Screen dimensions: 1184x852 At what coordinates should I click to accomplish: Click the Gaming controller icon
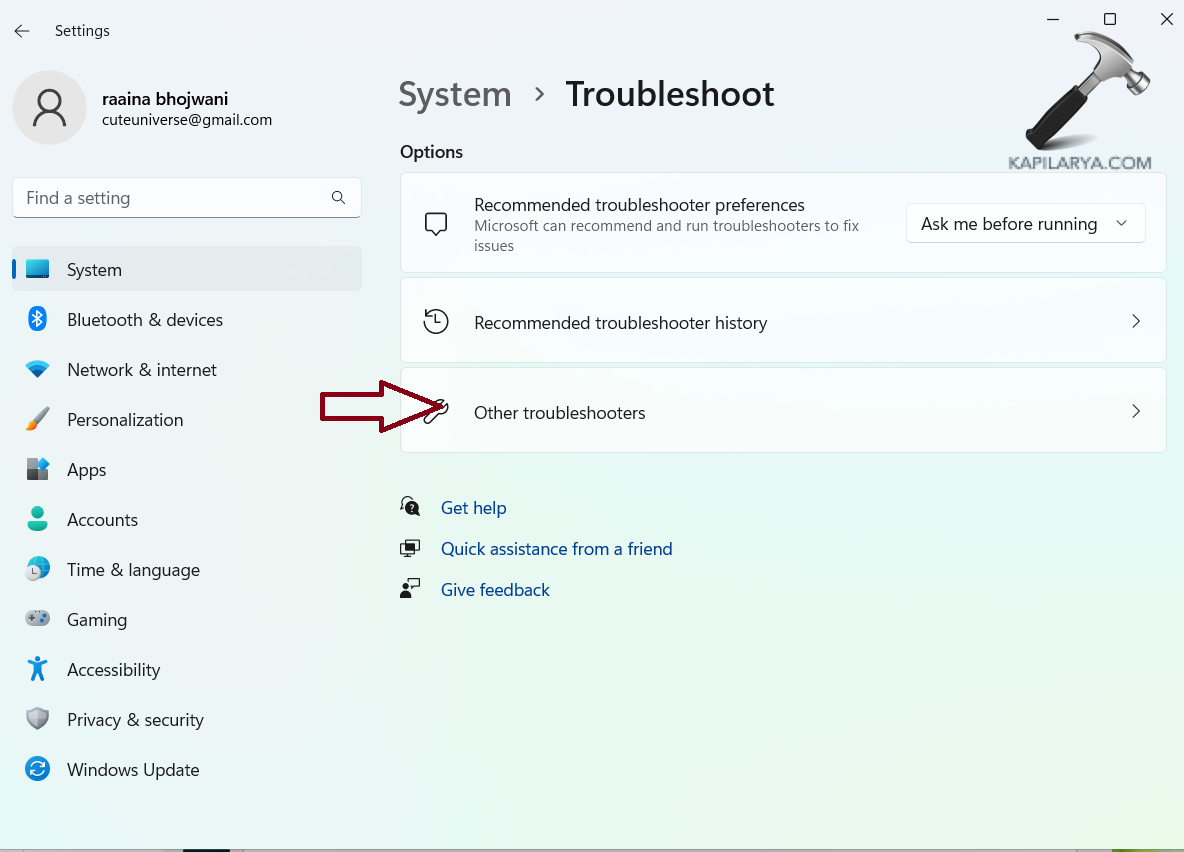click(38, 620)
